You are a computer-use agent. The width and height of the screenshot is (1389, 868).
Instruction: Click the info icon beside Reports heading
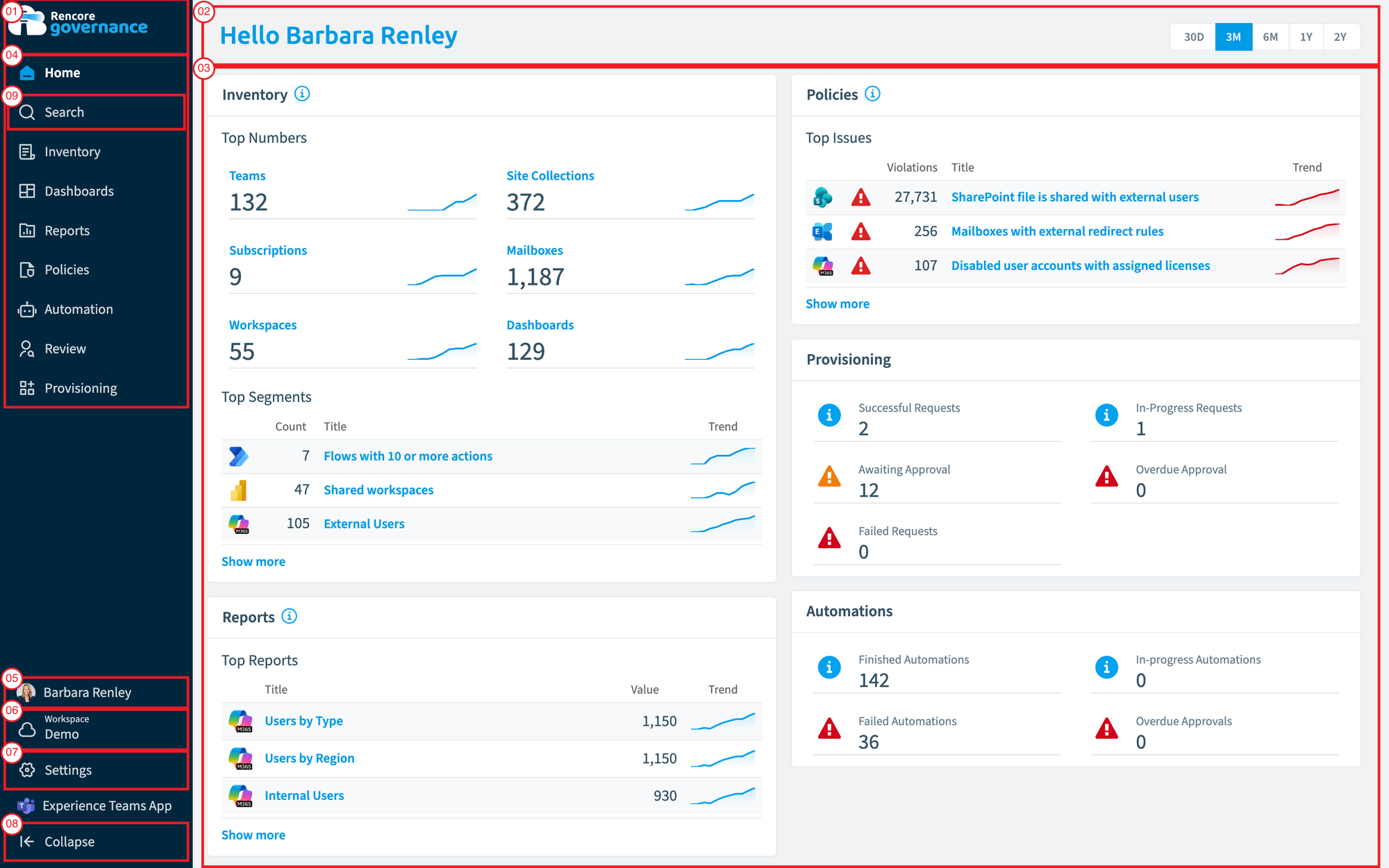pos(290,617)
